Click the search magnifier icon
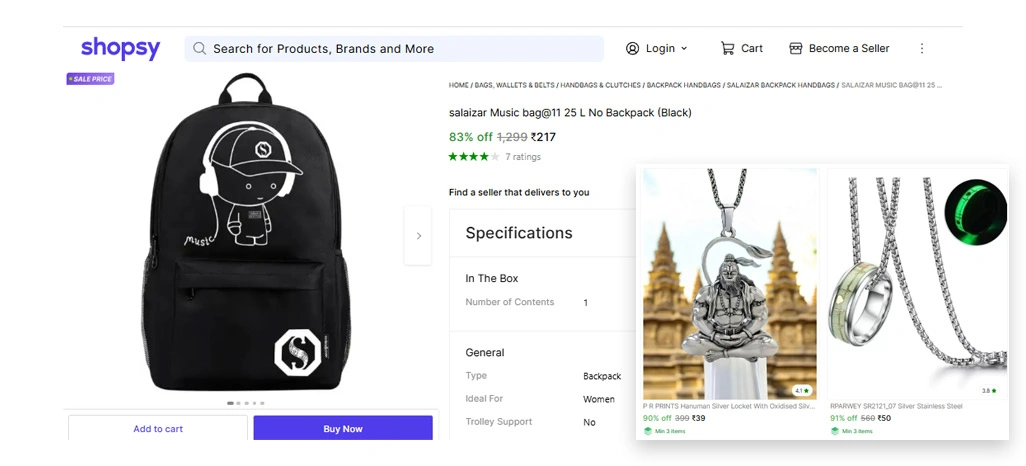The image size is (1026, 466). (x=200, y=48)
